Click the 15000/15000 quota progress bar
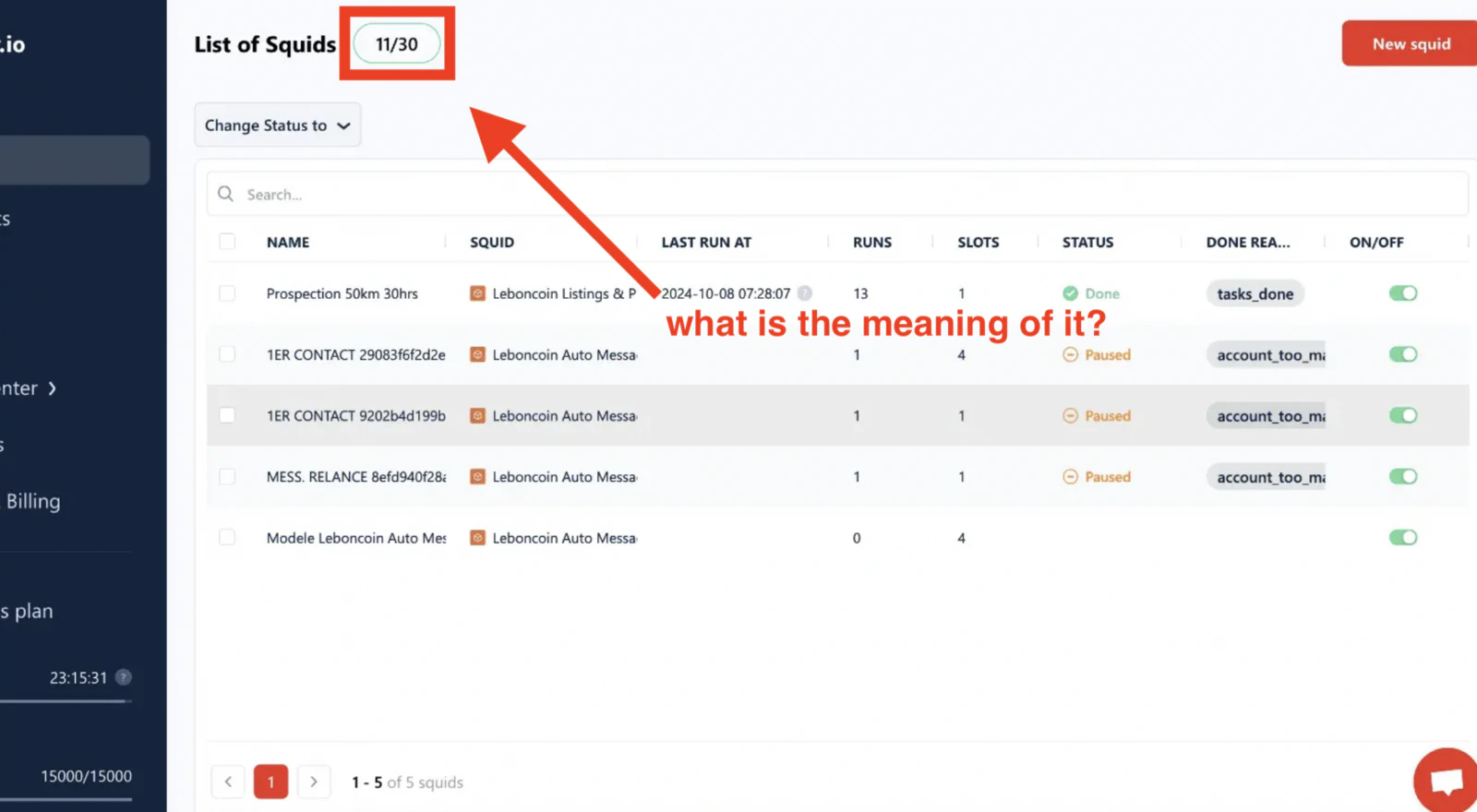 point(66,799)
